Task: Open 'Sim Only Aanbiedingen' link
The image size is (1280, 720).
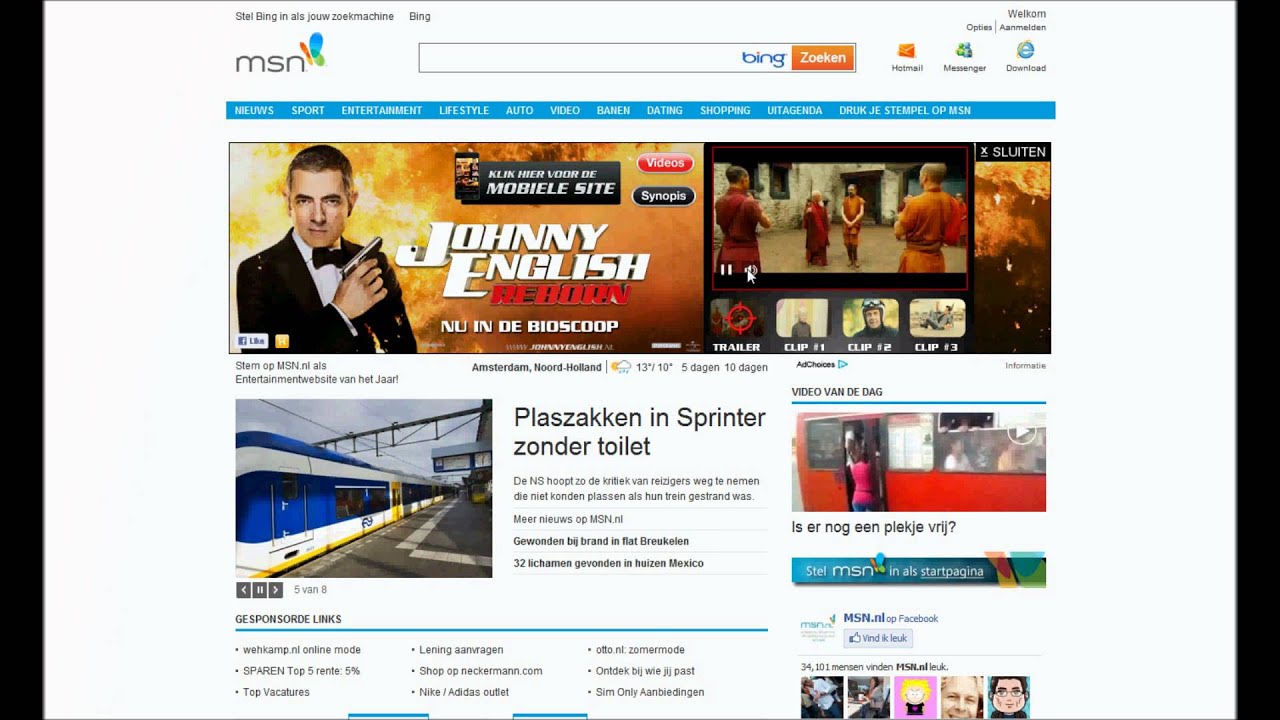Action: click(x=650, y=692)
